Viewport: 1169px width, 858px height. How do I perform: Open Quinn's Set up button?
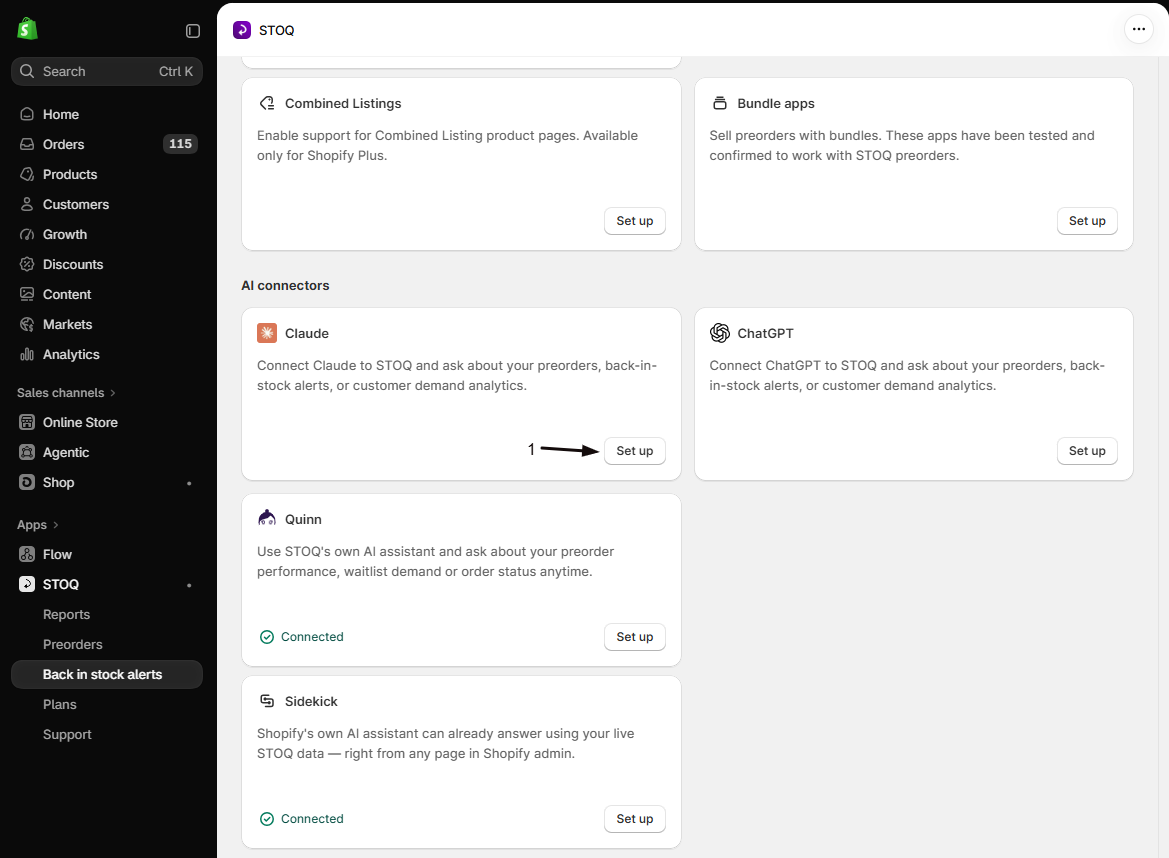click(x=634, y=637)
